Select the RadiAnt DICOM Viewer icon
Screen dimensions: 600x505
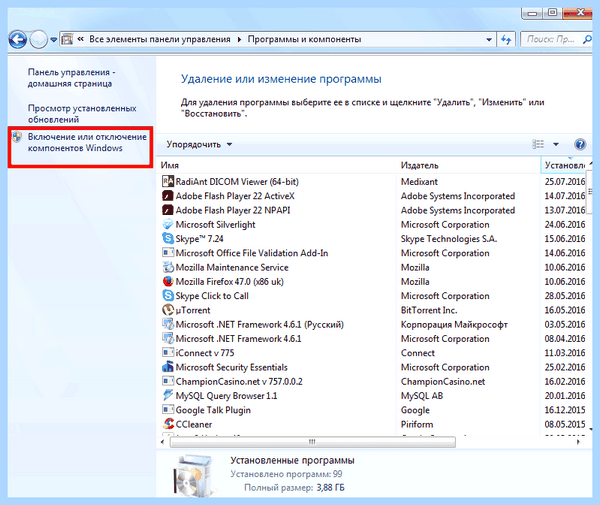pos(168,181)
